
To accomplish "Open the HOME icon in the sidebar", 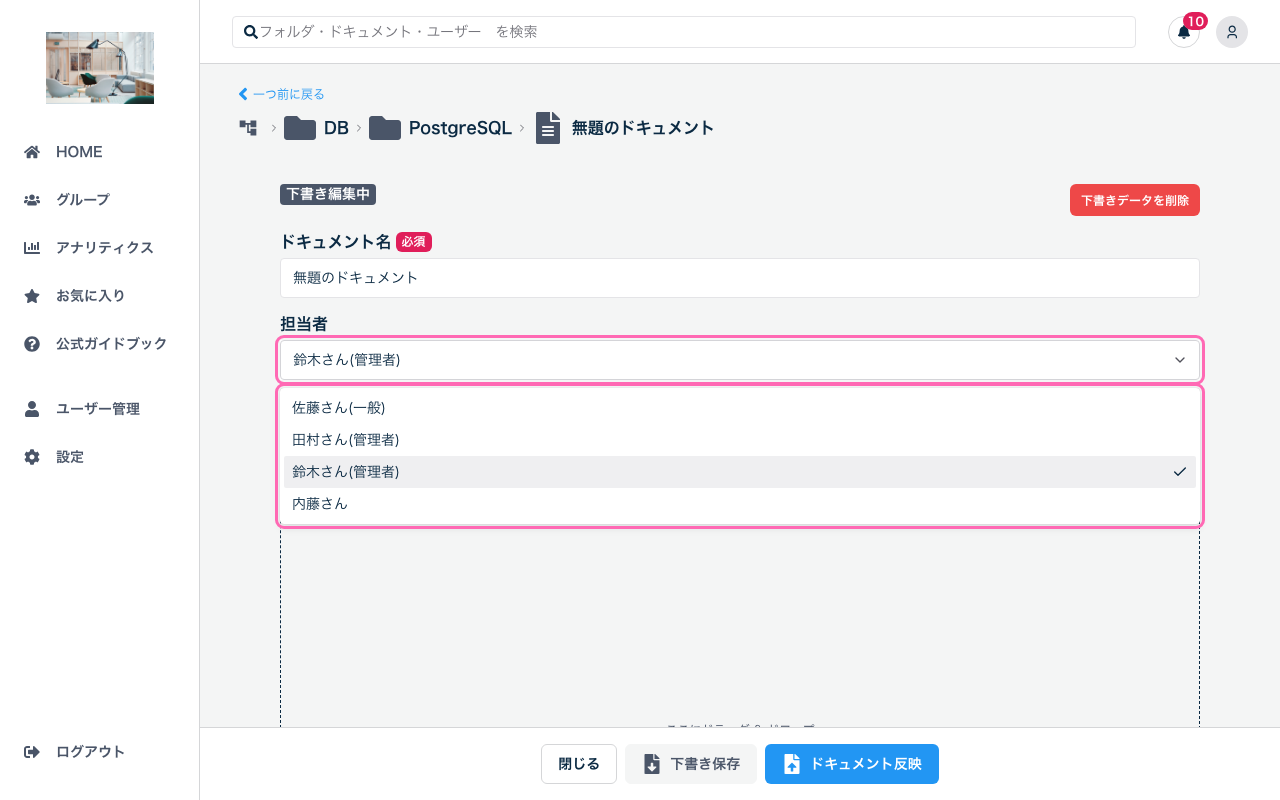I will pos(31,151).
